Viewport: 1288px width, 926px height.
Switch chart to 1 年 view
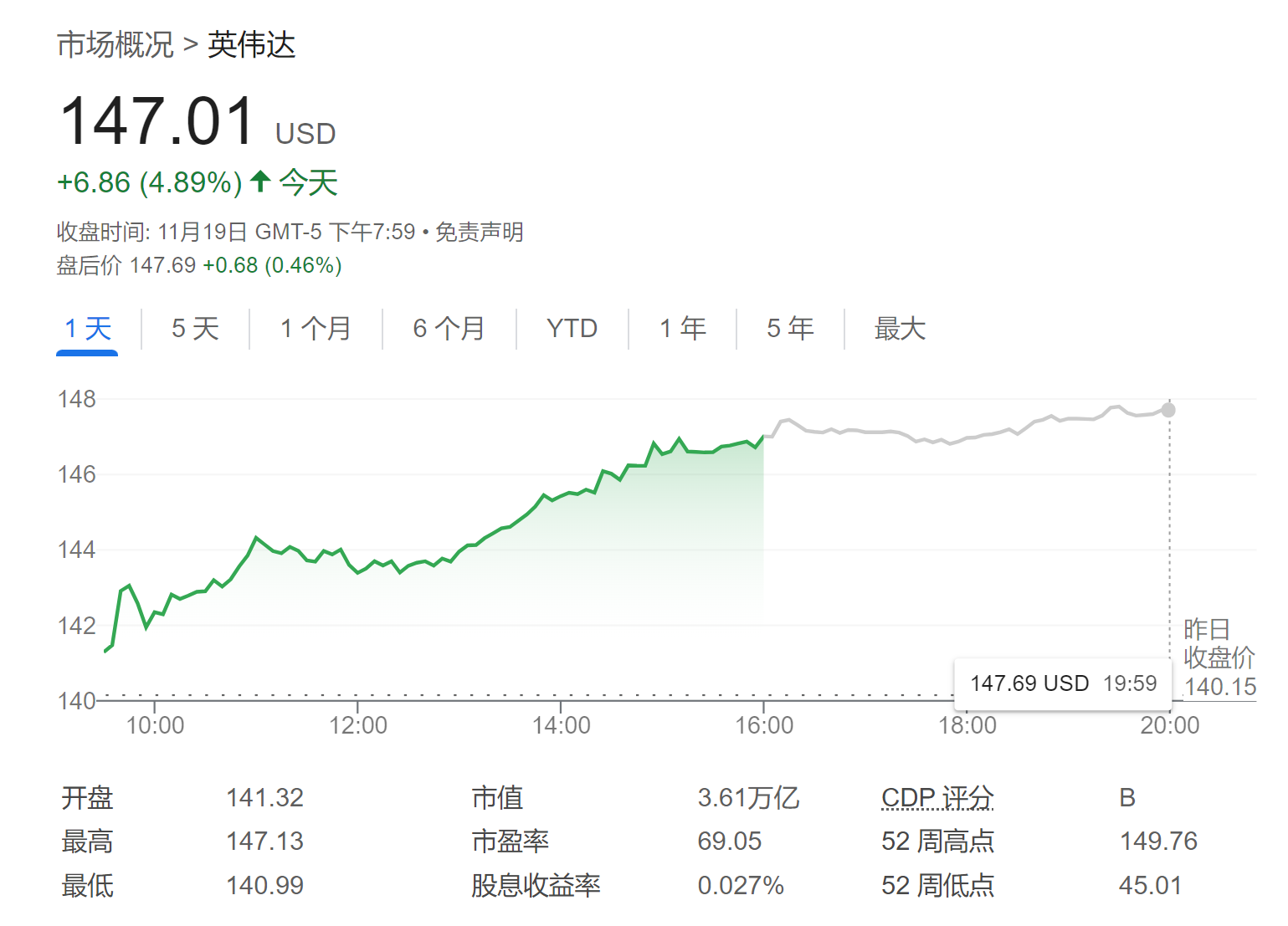pyautogui.click(x=682, y=329)
